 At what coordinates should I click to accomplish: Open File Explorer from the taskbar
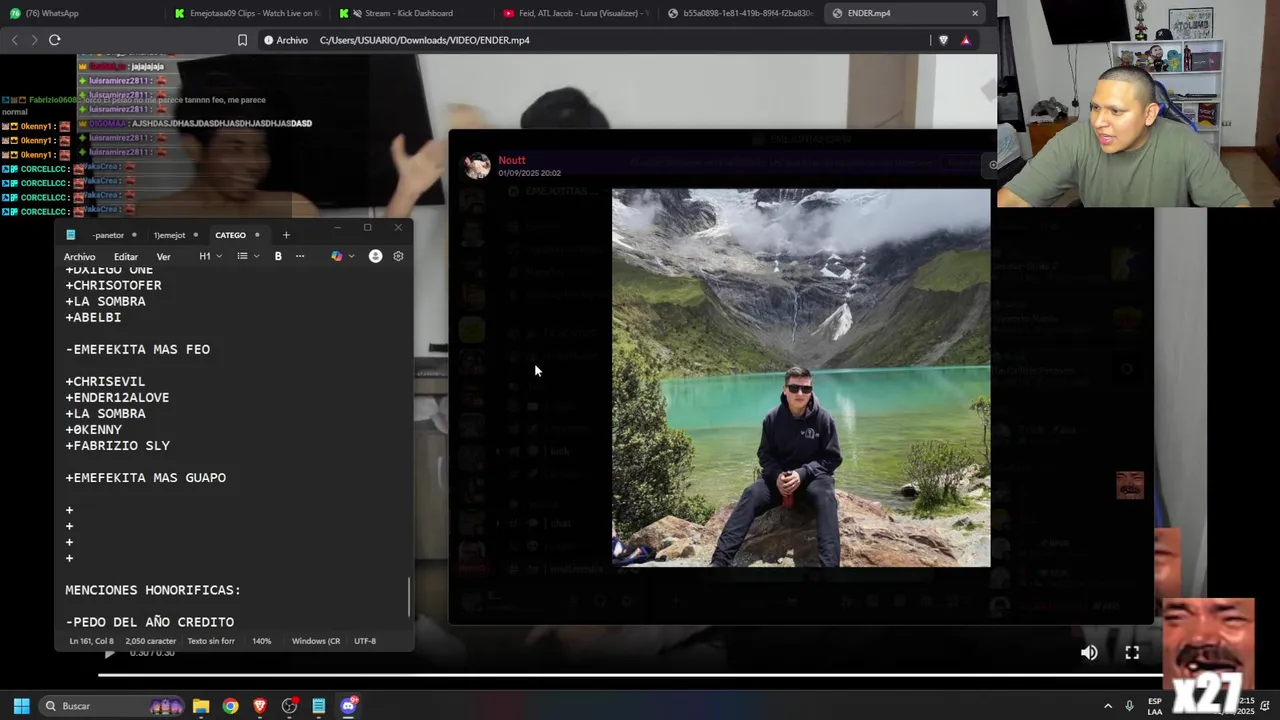pos(201,706)
